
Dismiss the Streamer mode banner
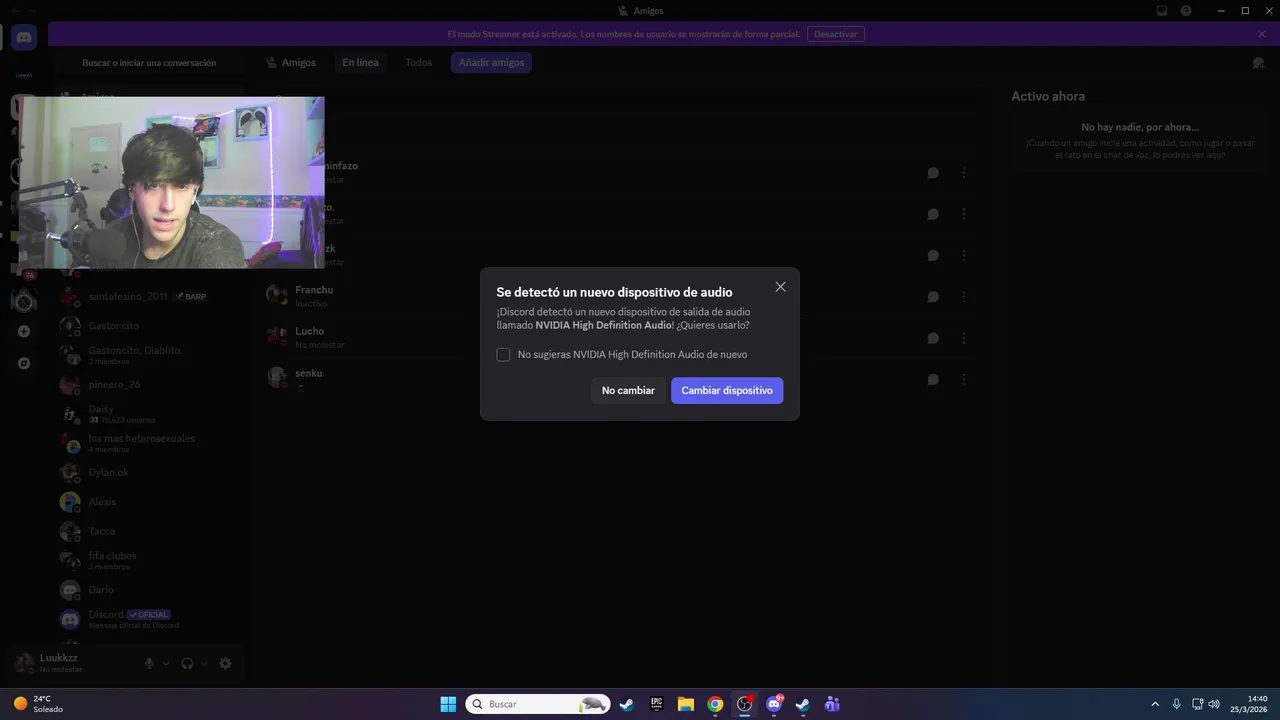(x=1262, y=34)
